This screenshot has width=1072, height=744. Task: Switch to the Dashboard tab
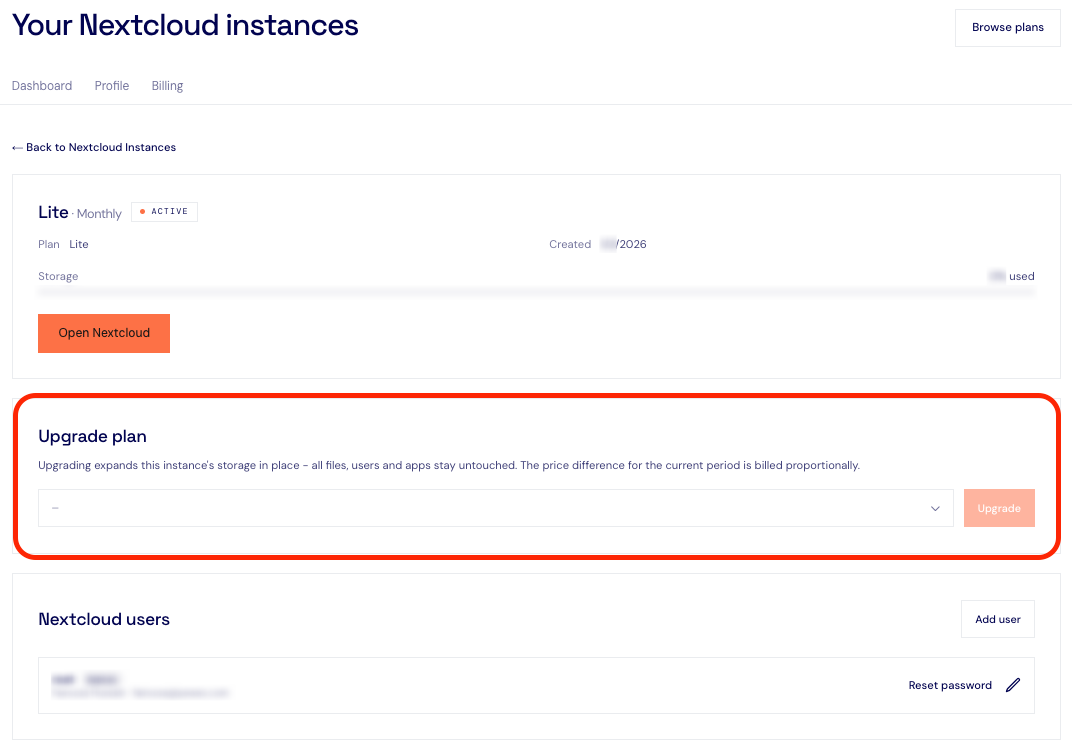coord(42,85)
